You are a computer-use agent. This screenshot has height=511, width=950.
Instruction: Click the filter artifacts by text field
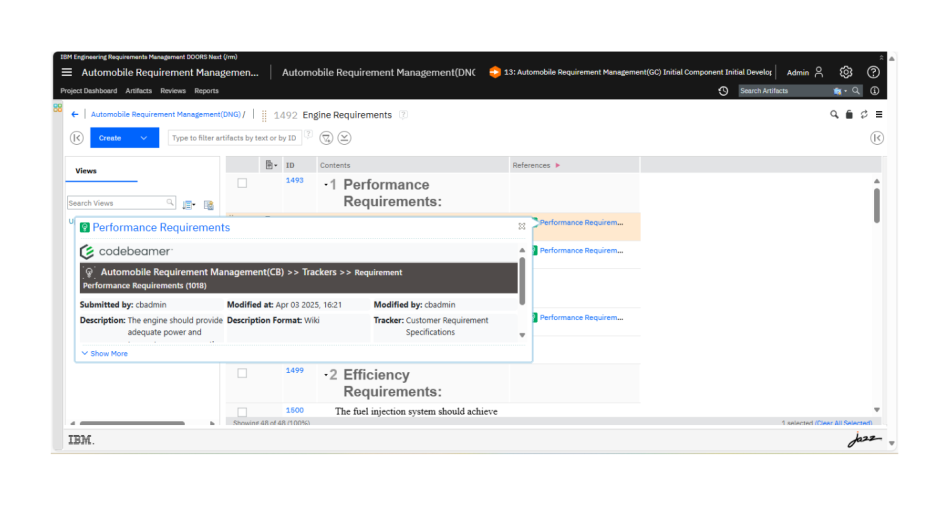[x=234, y=138]
